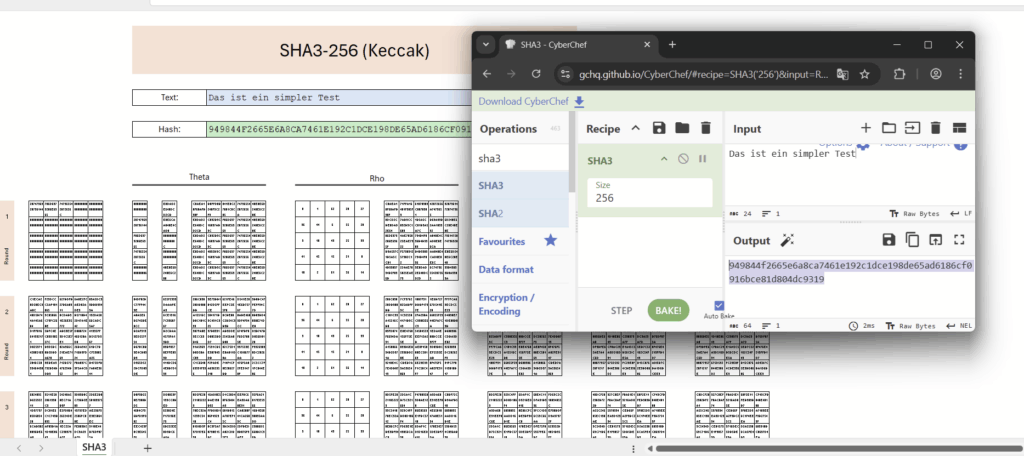This screenshot has height=456, width=1024.
Task: Open the Chrome three-dot menu
Action: point(961,74)
